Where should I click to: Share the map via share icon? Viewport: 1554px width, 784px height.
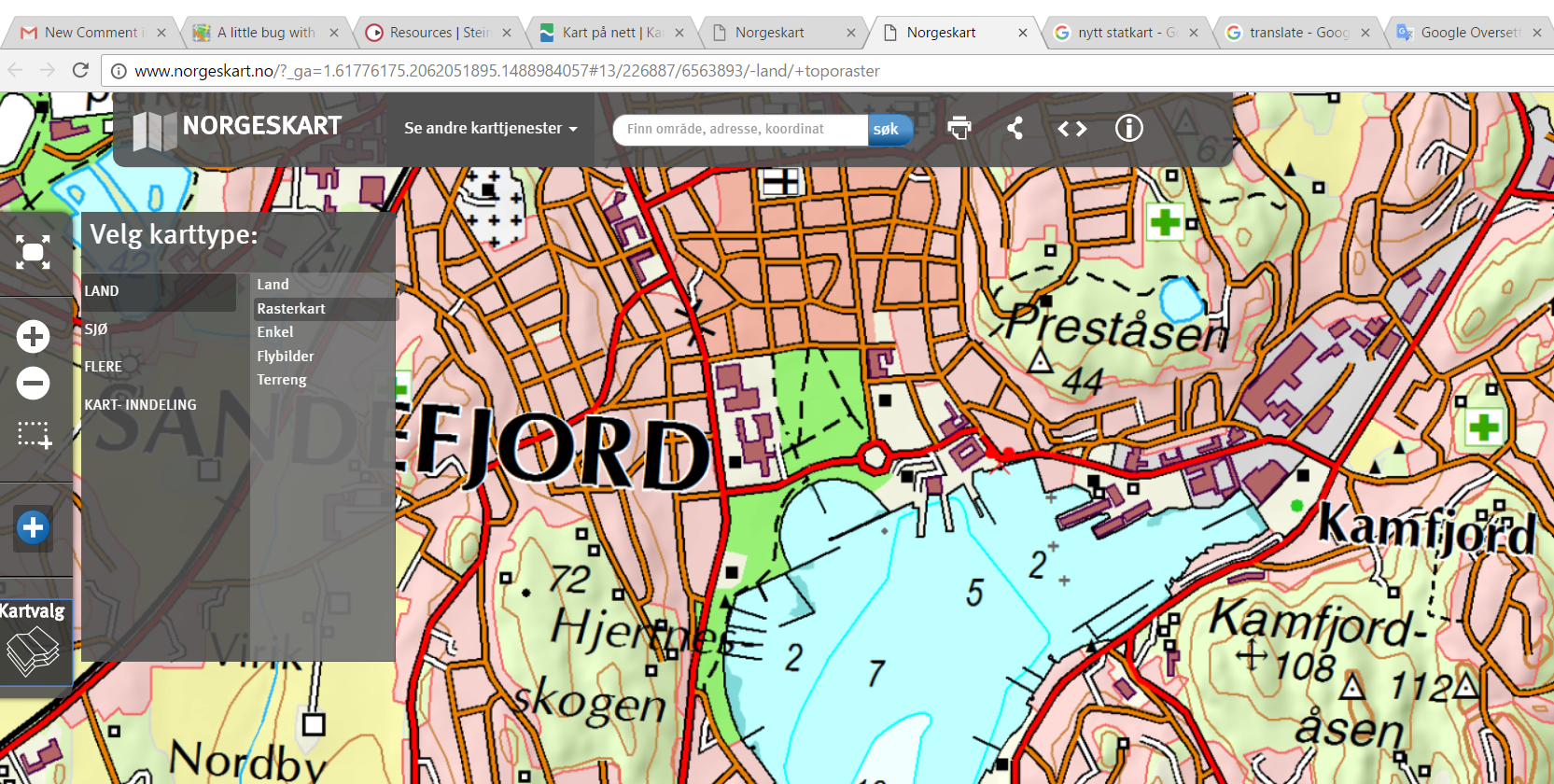click(x=1015, y=128)
